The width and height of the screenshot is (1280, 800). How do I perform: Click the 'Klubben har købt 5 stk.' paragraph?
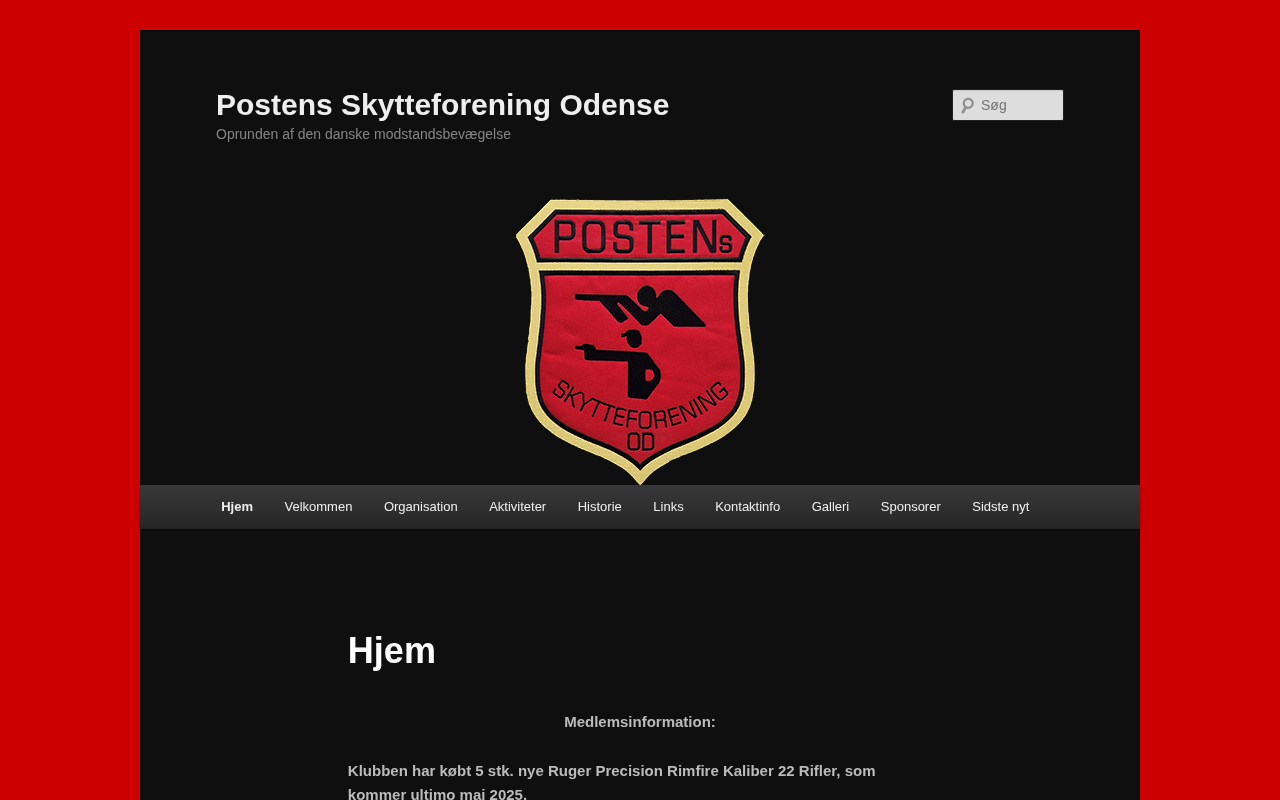(612, 782)
